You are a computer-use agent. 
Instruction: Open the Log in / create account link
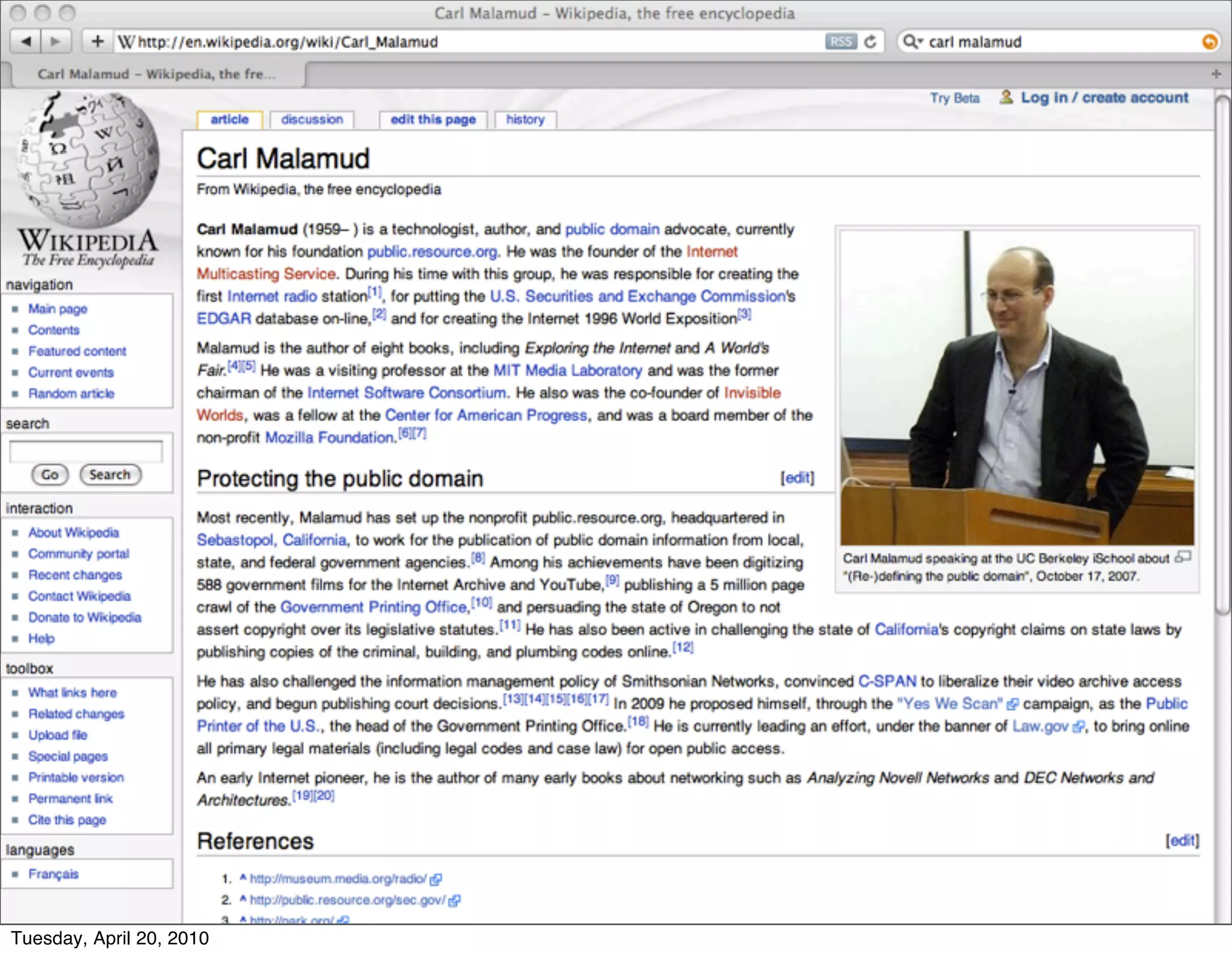pyautogui.click(x=1104, y=97)
